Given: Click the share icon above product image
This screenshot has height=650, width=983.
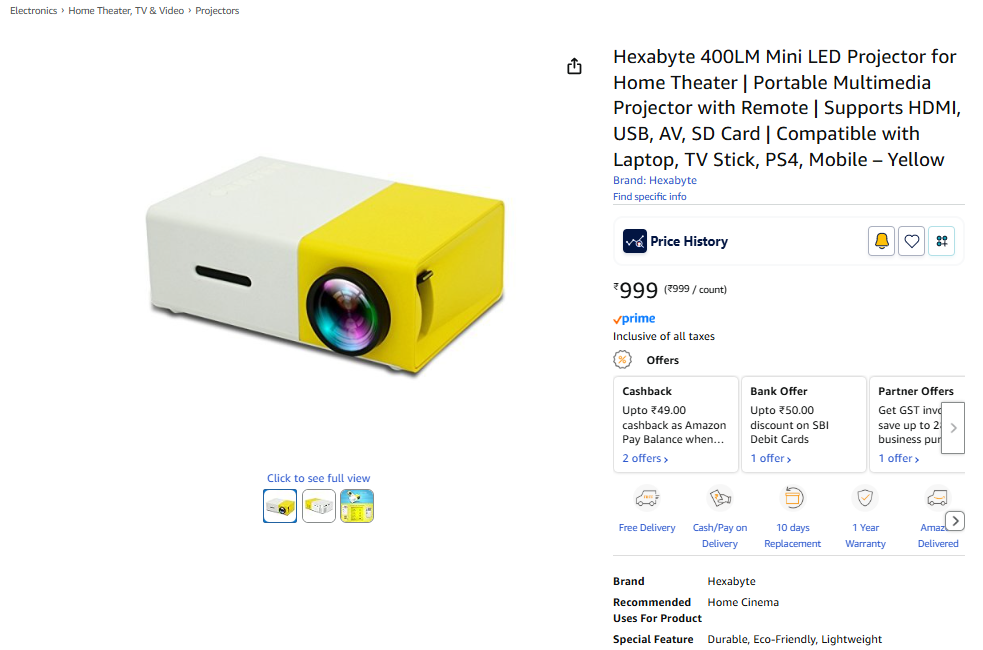Looking at the screenshot, I should 574,66.
